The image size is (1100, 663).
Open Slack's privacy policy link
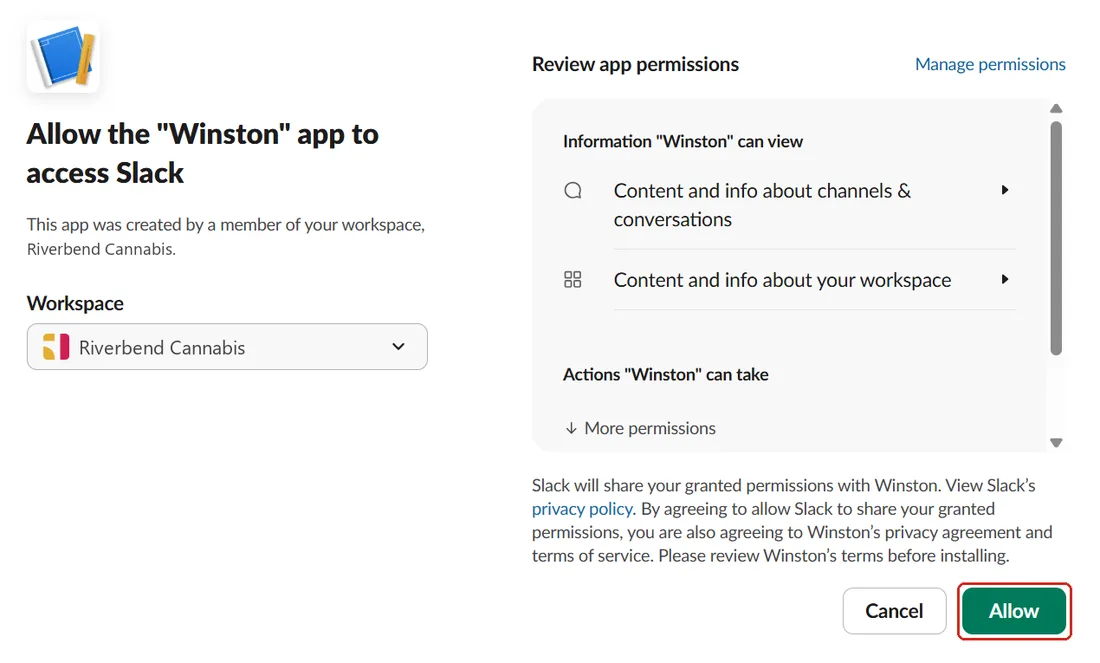[x=582, y=509]
